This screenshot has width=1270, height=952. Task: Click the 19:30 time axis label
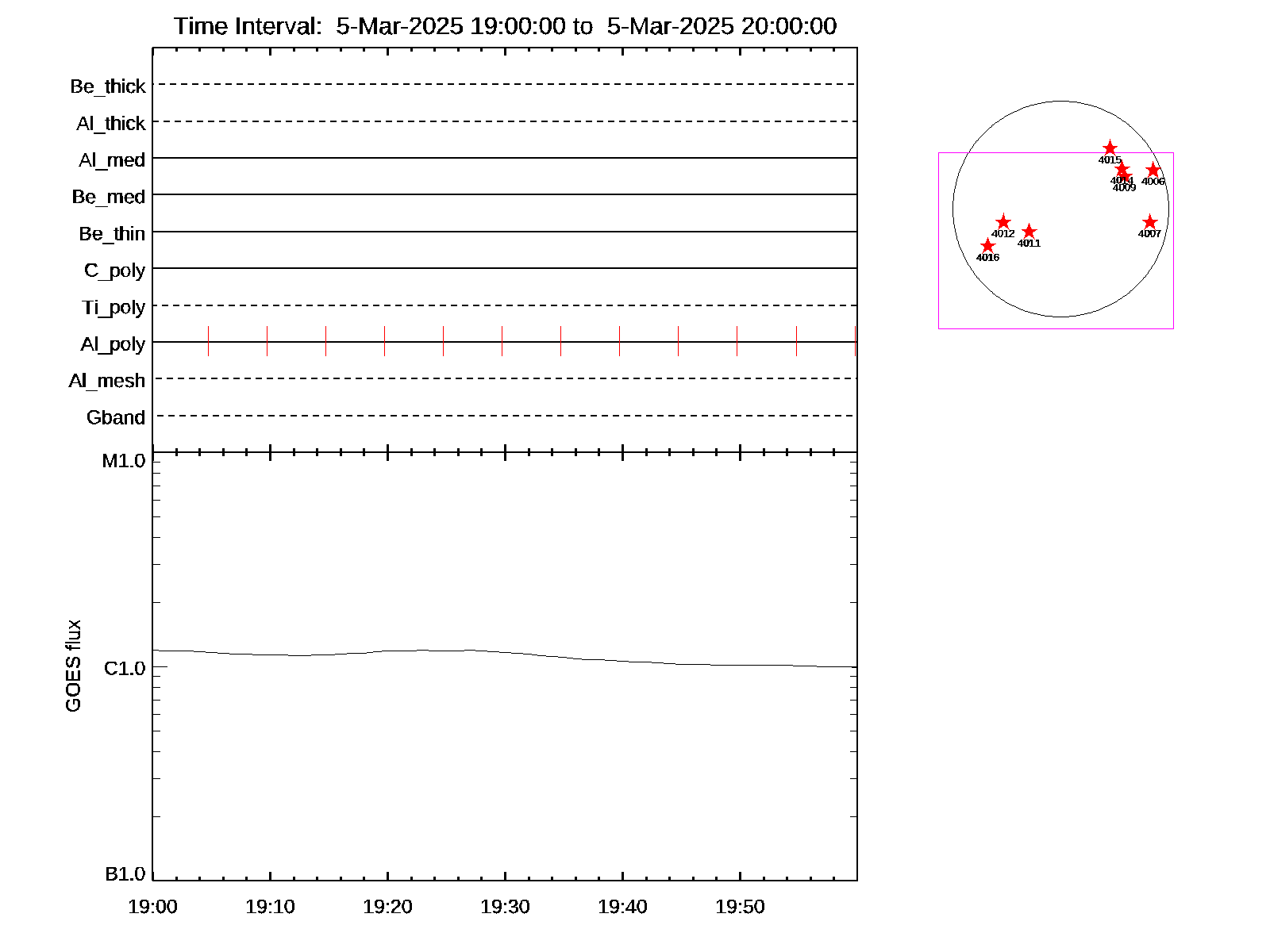pyautogui.click(x=505, y=907)
